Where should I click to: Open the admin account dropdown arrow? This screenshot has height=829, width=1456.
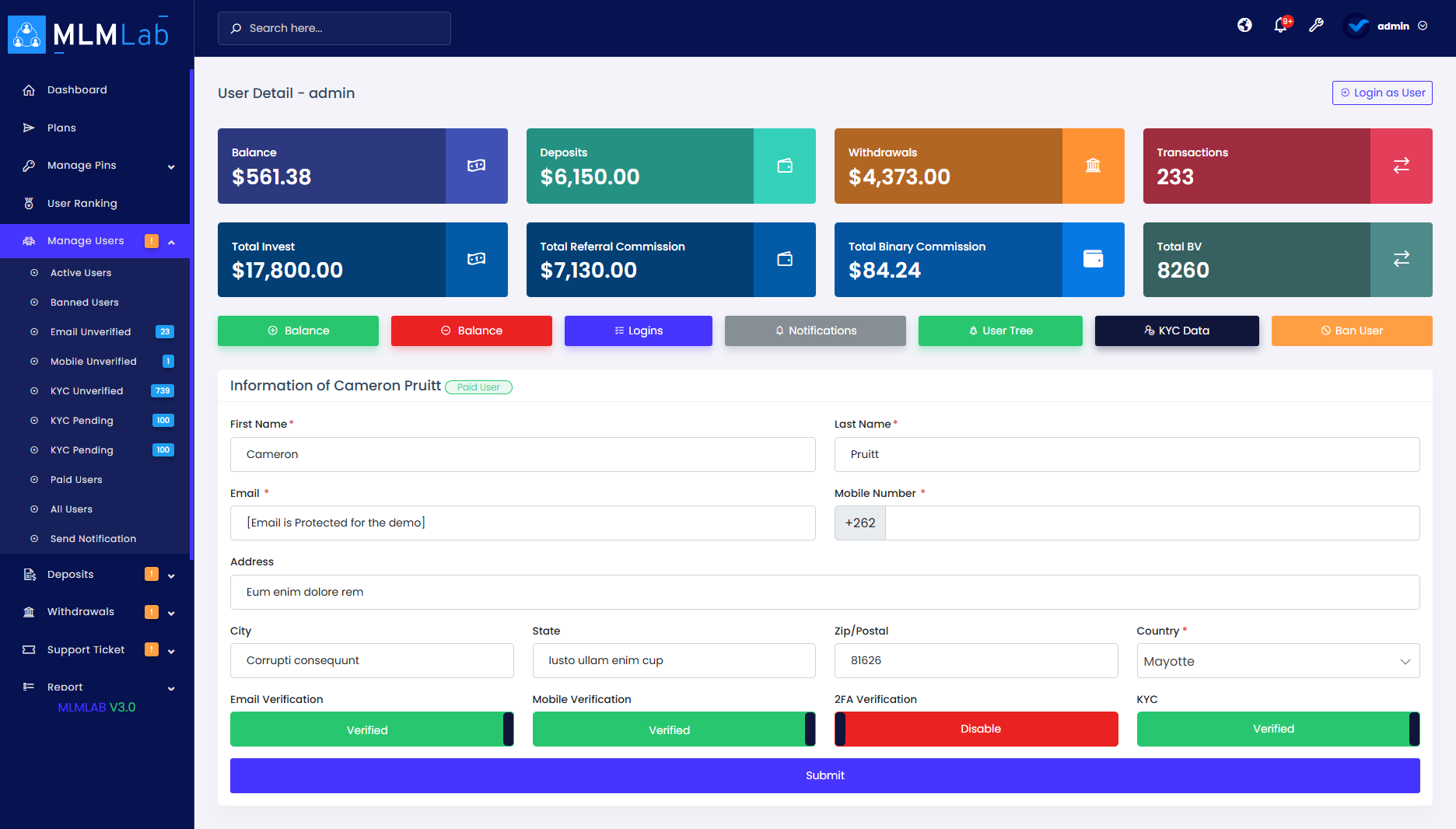coord(1423,26)
